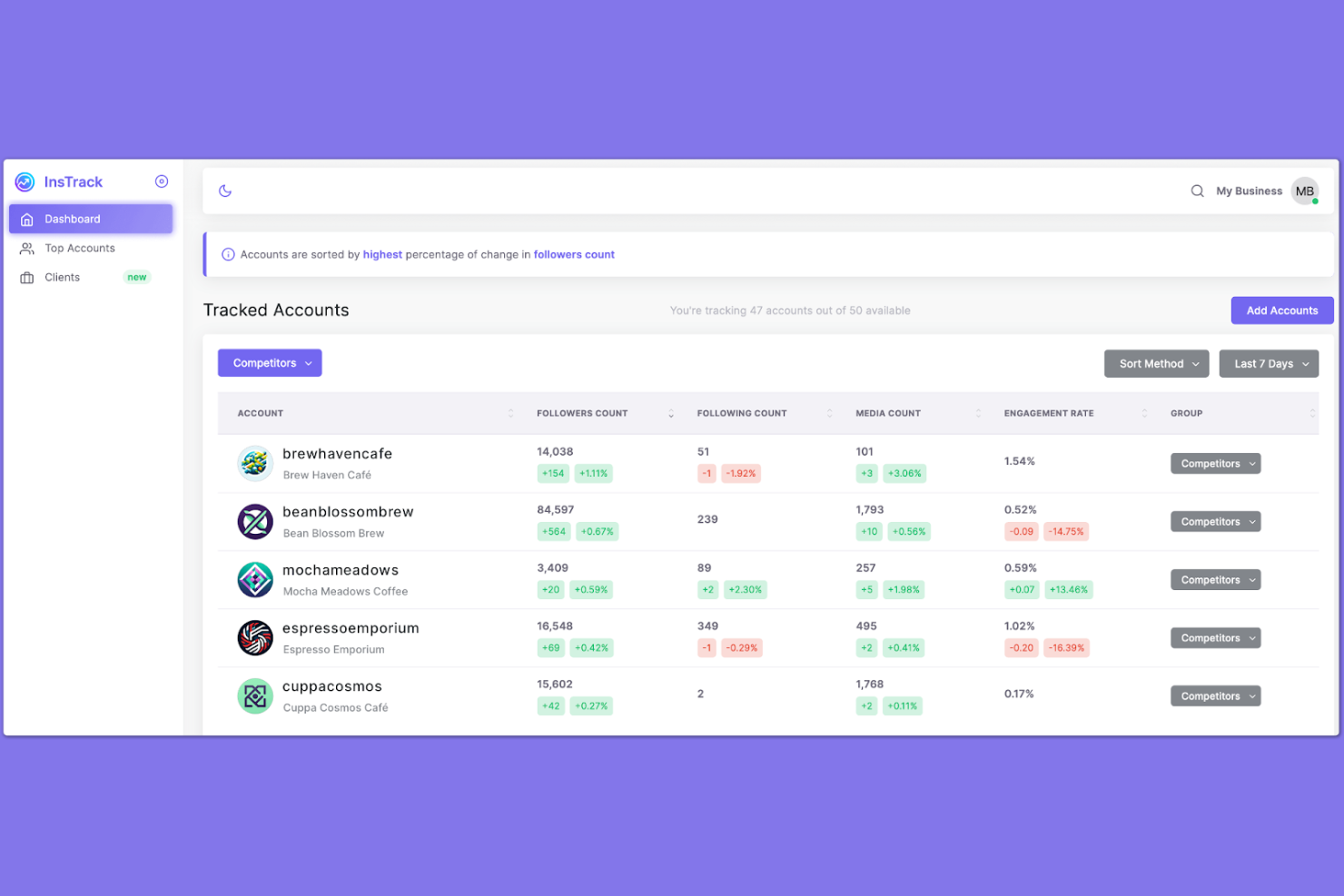Collapse the sidebar using the circle arrow icon
This screenshot has width=1344, height=896.
(162, 181)
